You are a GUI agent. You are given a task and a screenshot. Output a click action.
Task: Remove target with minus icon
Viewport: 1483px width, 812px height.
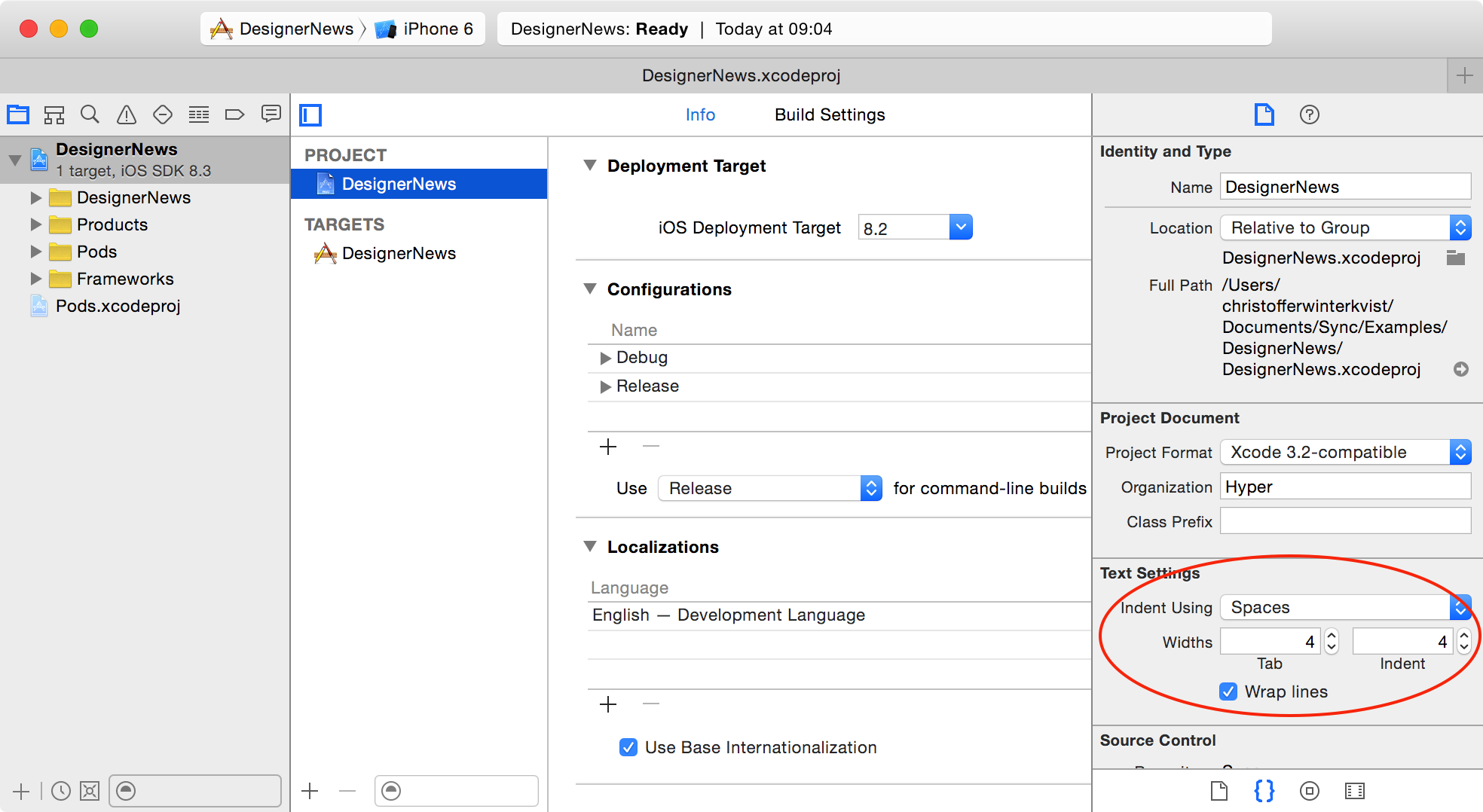coord(347,791)
